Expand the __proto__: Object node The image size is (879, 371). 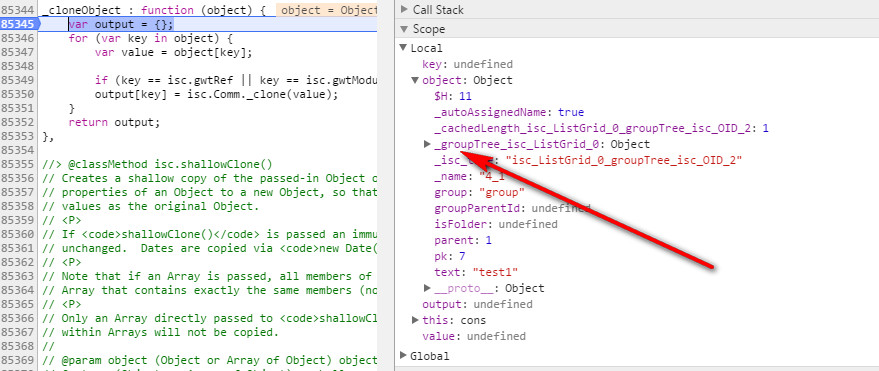[x=427, y=289]
